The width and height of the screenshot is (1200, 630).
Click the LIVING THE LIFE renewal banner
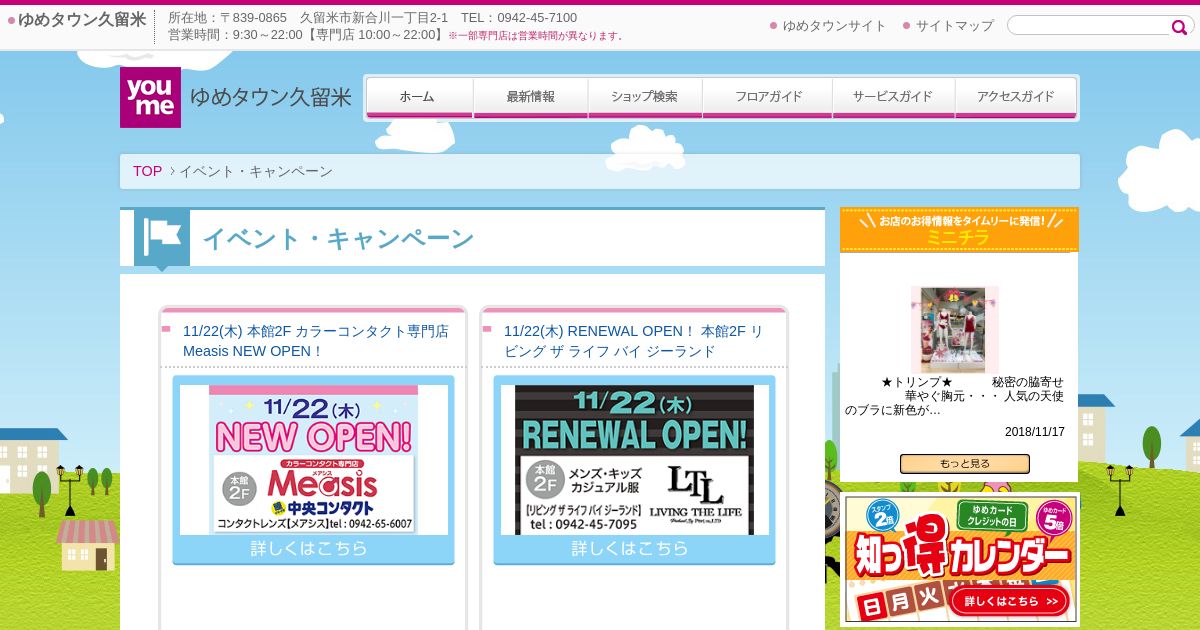(634, 459)
